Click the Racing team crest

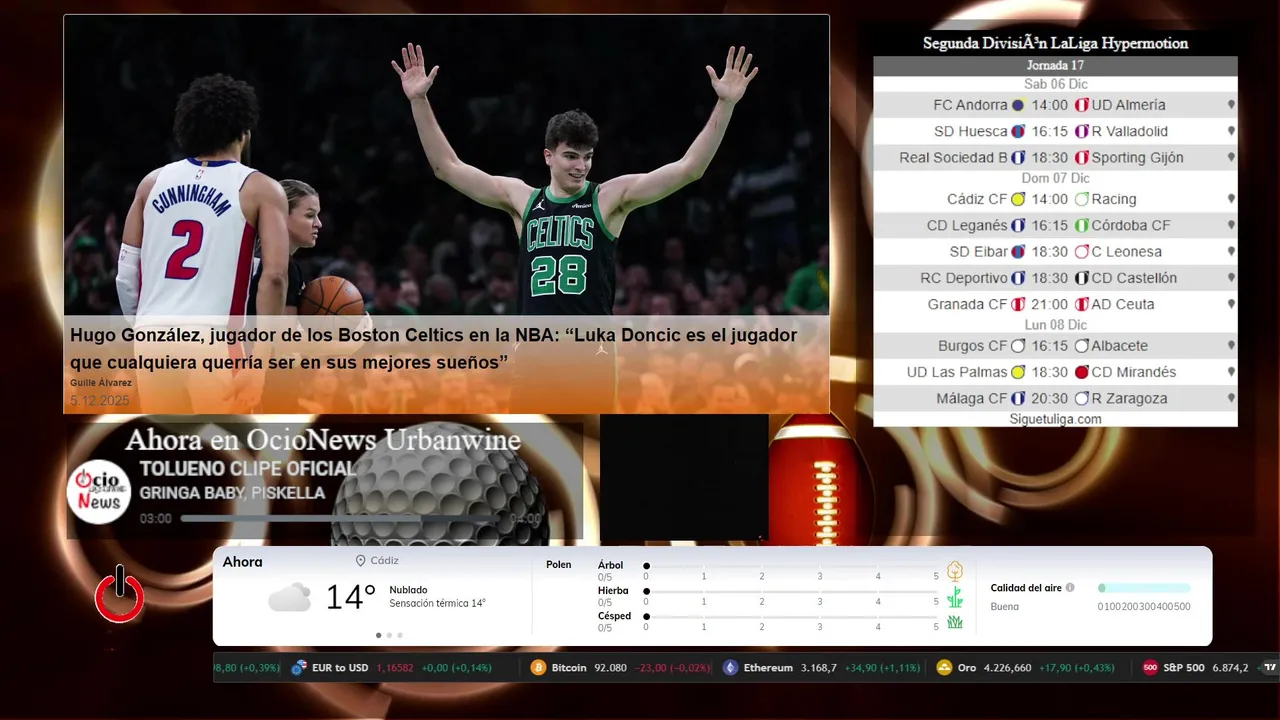[1081, 199]
